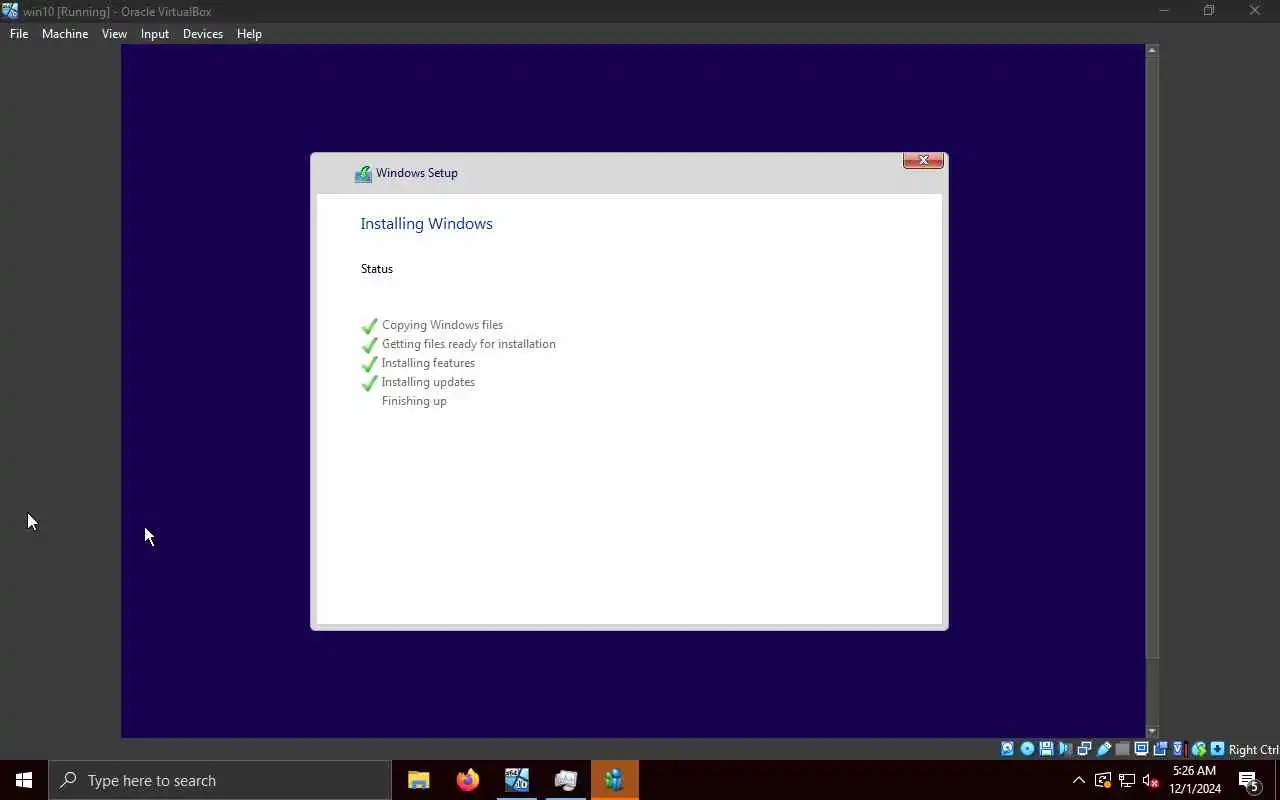The width and height of the screenshot is (1280, 800).
Task: Show hidden system tray icons
Action: coord(1078,780)
